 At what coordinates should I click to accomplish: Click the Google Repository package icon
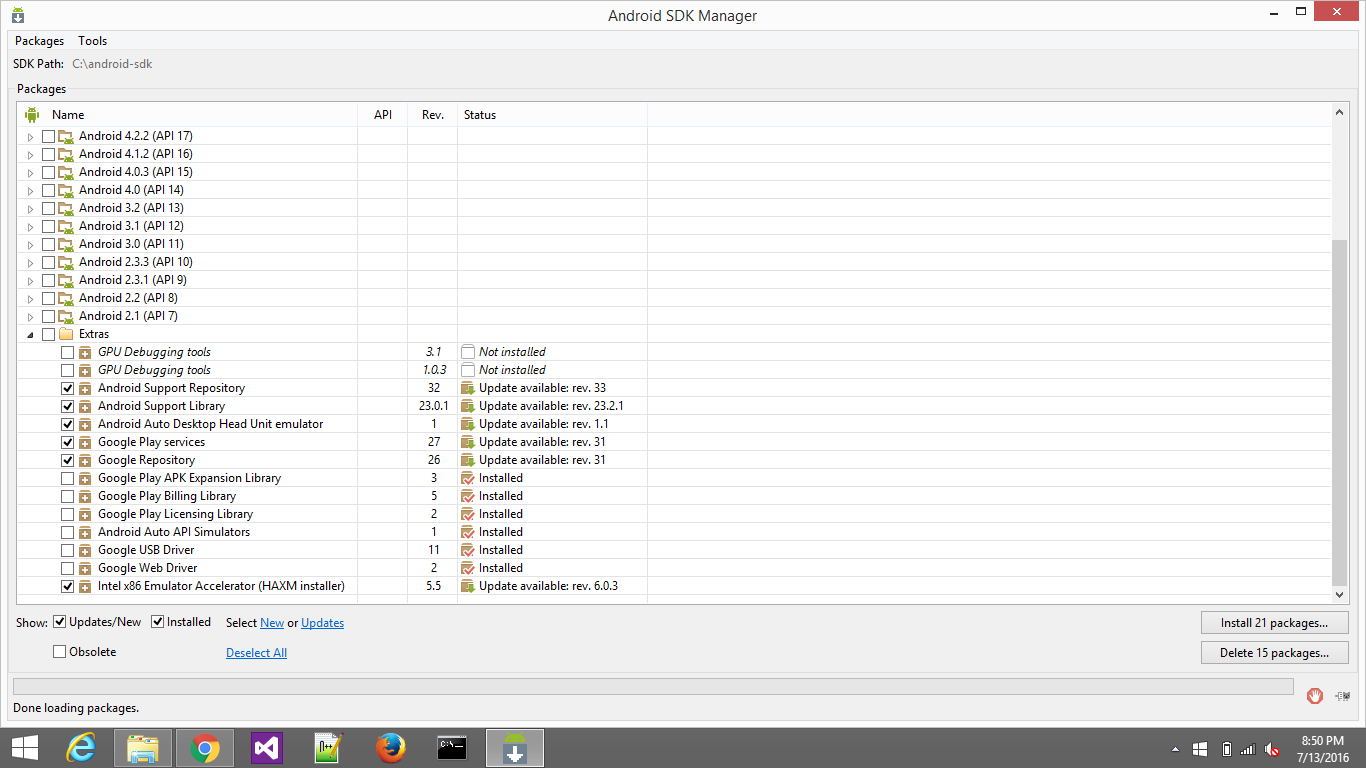click(x=85, y=460)
